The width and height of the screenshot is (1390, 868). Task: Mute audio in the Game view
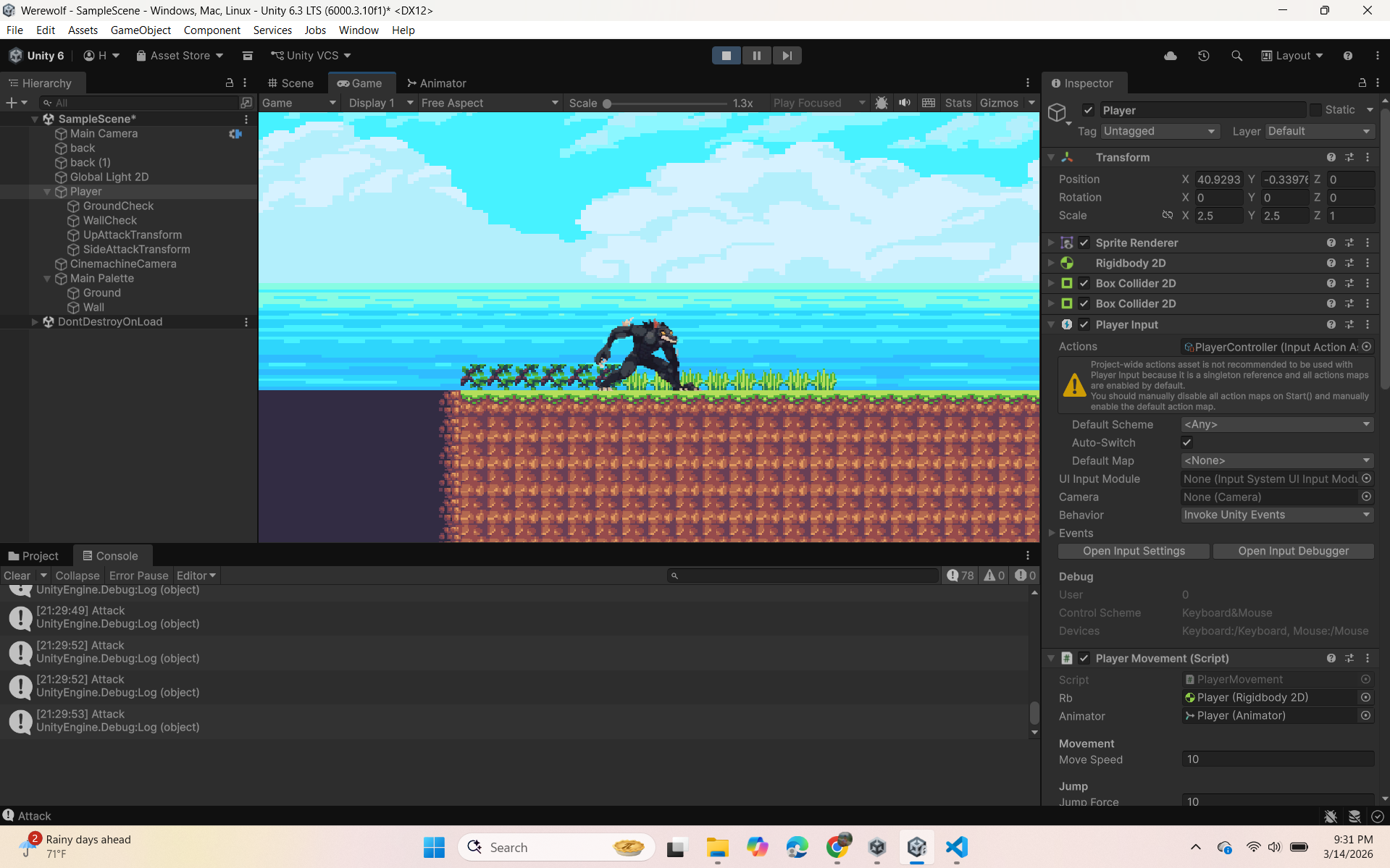click(x=905, y=103)
